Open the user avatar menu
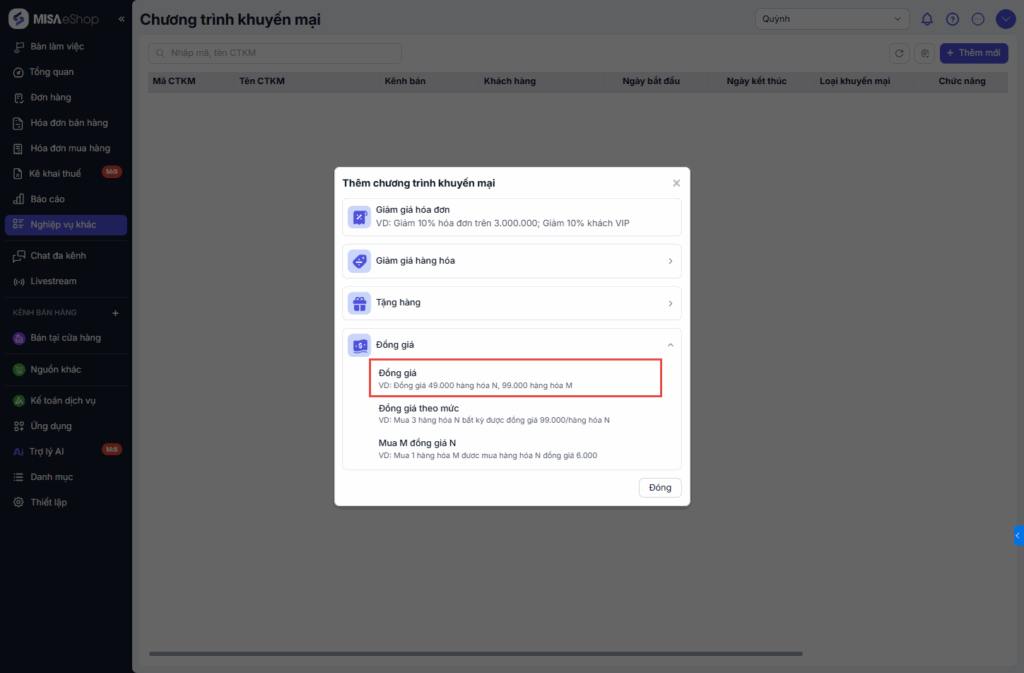The width and height of the screenshot is (1024, 673). [1005, 19]
